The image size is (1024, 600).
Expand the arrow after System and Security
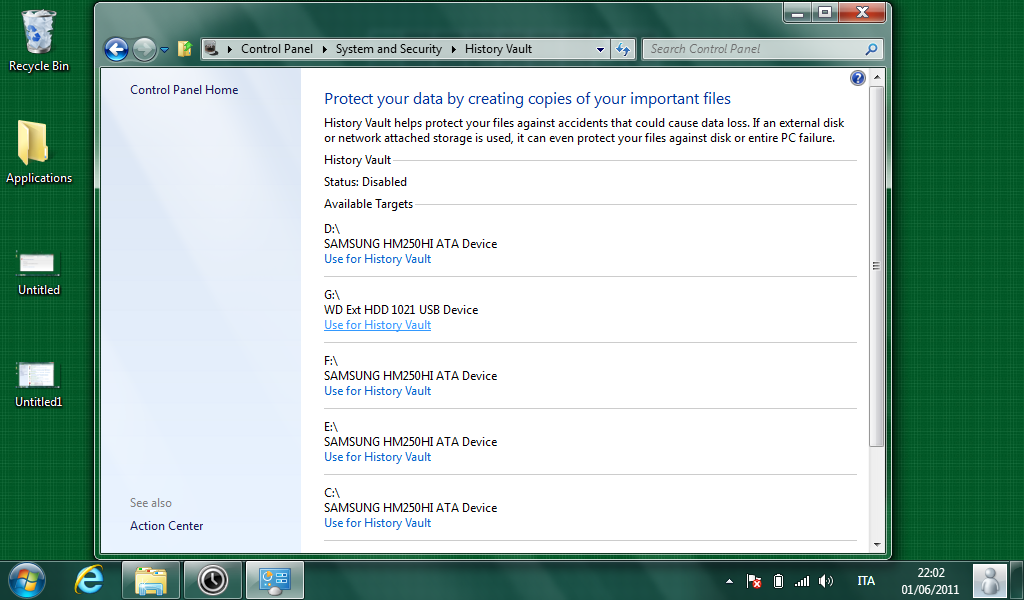click(453, 49)
